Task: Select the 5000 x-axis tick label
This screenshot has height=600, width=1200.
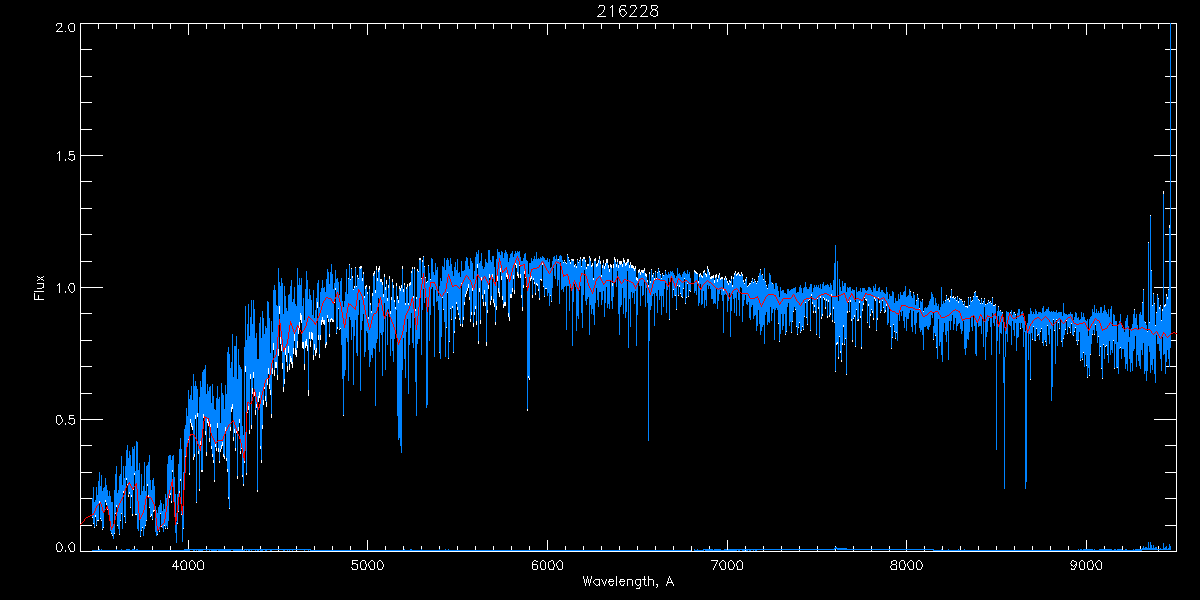Action: (x=367, y=564)
